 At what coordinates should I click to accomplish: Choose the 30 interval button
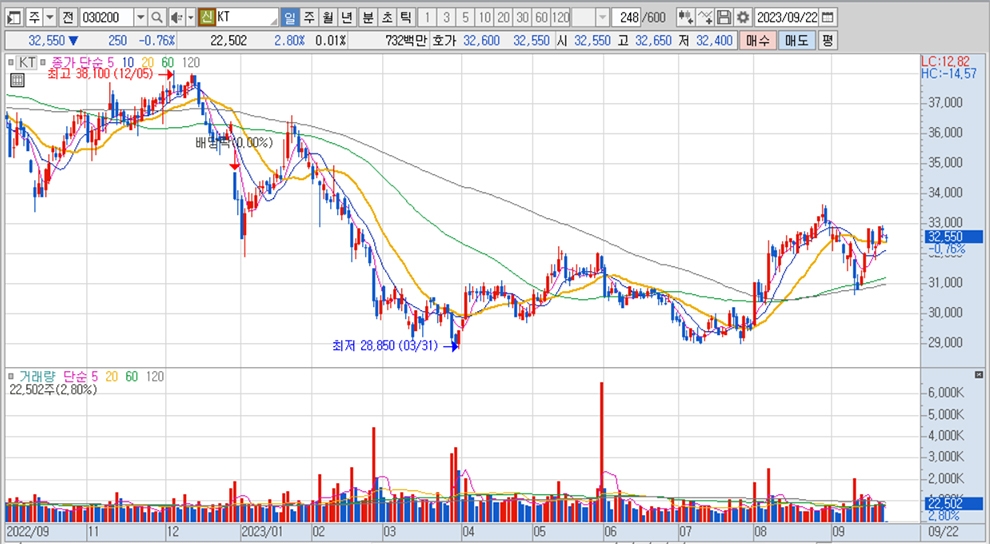click(x=522, y=17)
